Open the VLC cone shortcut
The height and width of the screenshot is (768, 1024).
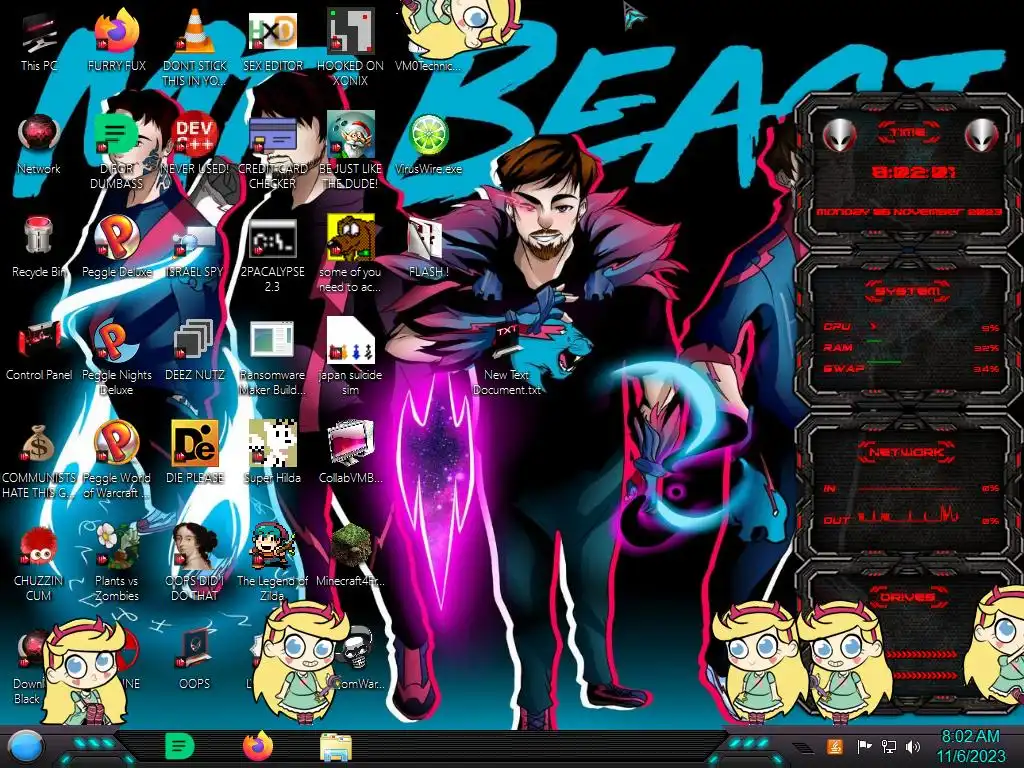coord(195,47)
